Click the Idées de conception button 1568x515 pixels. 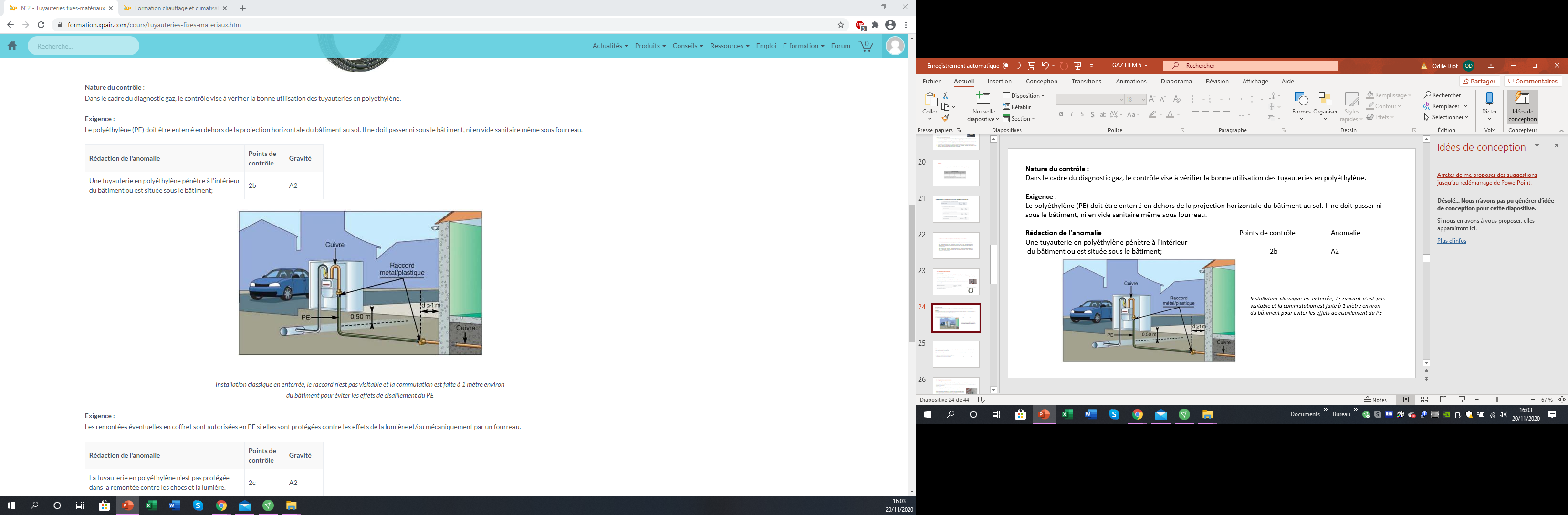pyautogui.click(x=1522, y=107)
